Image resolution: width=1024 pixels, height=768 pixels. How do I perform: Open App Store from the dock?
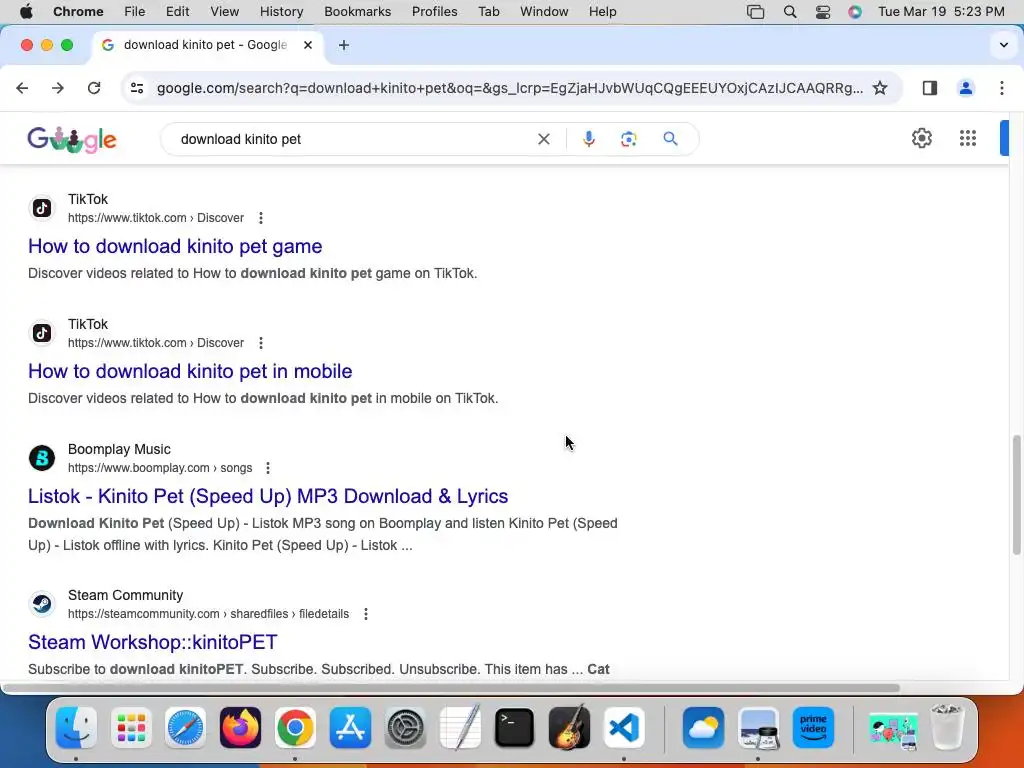pos(350,728)
